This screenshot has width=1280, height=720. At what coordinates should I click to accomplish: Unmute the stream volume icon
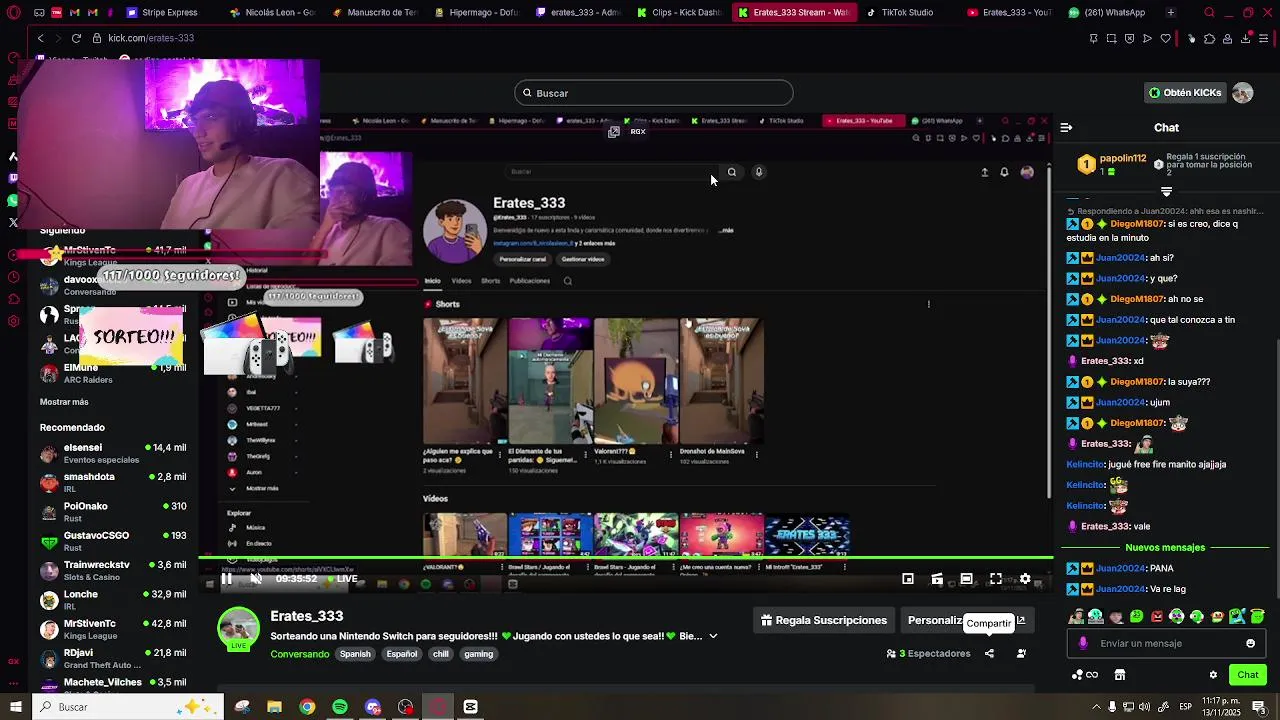[x=256, y=578]
